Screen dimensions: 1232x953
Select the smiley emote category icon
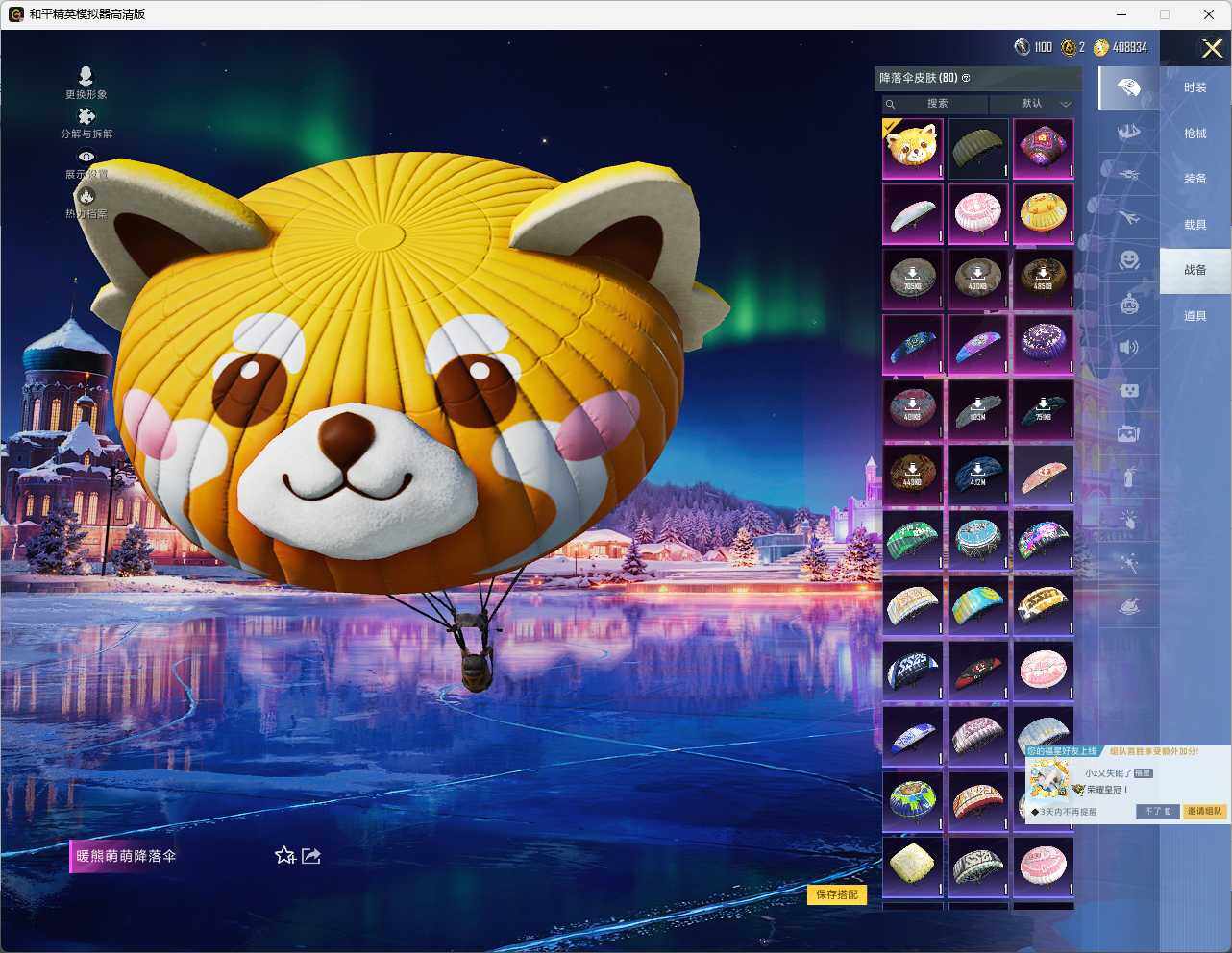[1128, 259]
